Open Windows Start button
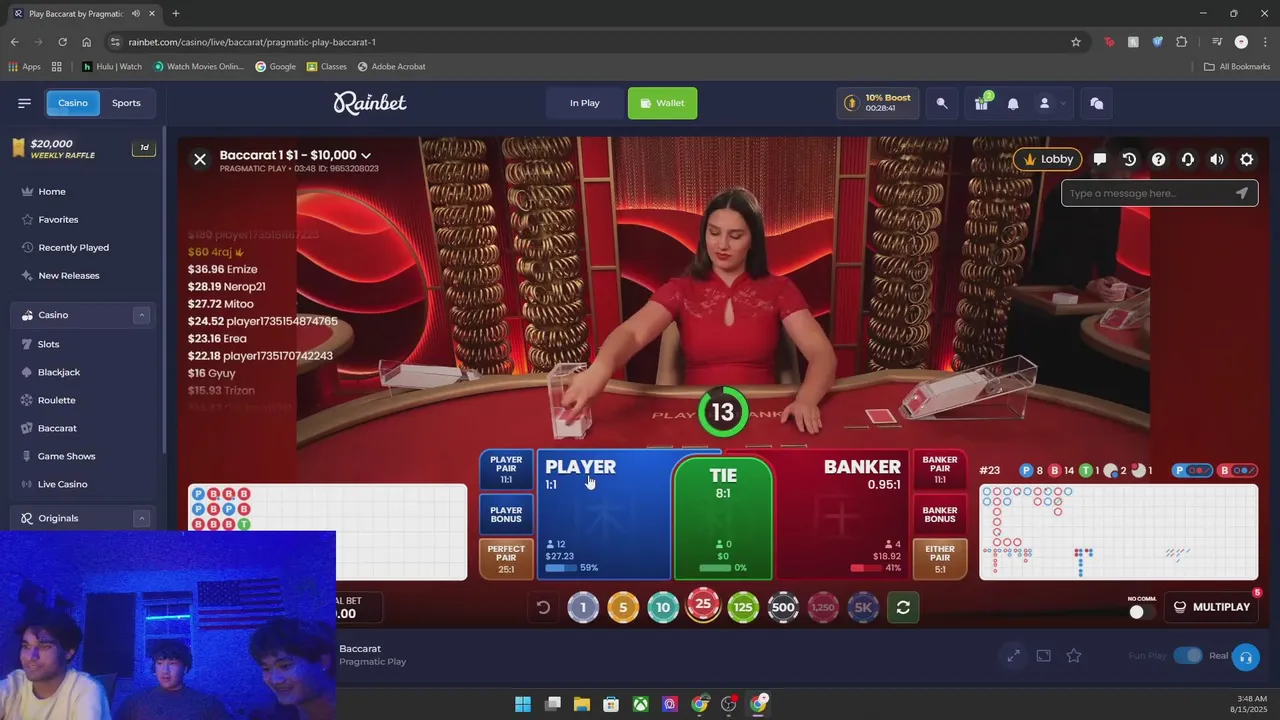The height and width of the screenshot is (720, 1280). pyautogui.click(x=523, y=704)
